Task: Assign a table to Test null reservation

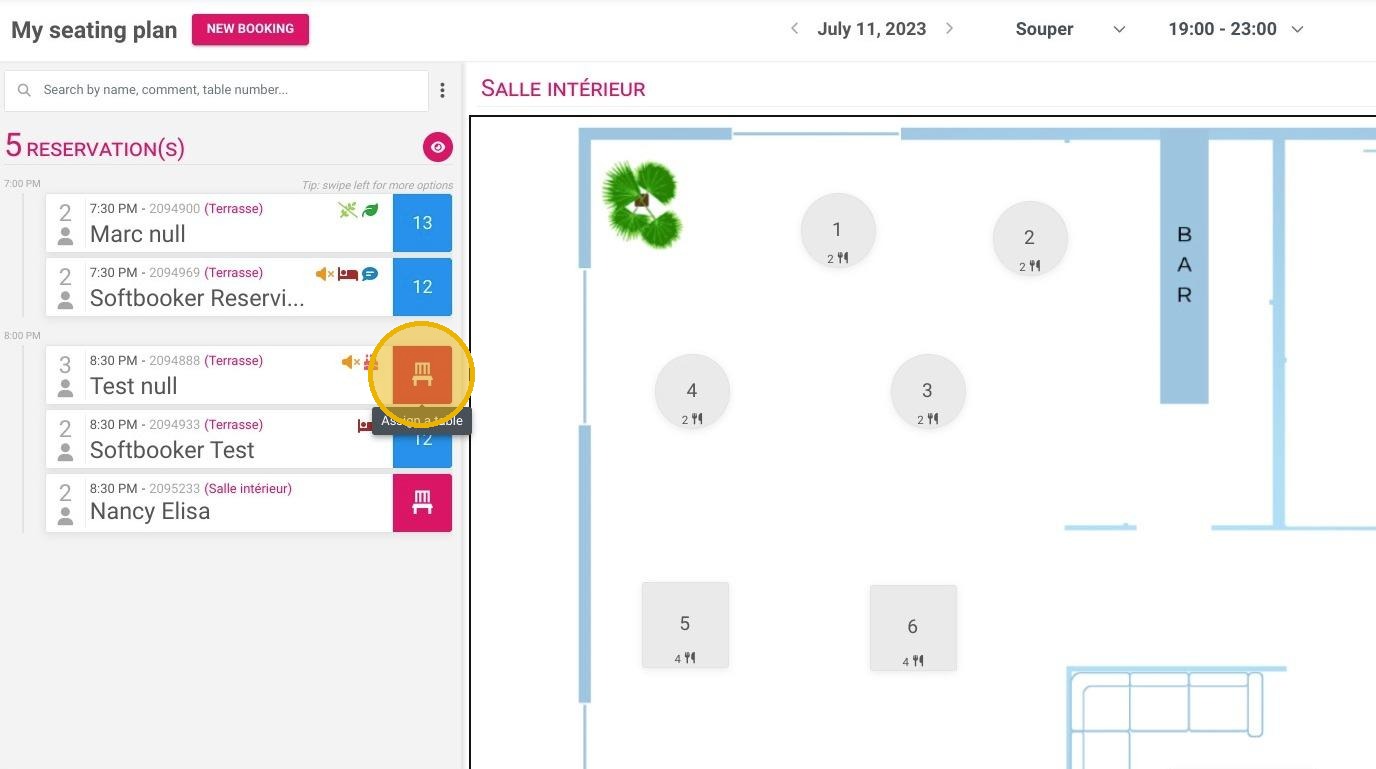Action: tap(422, 375)
